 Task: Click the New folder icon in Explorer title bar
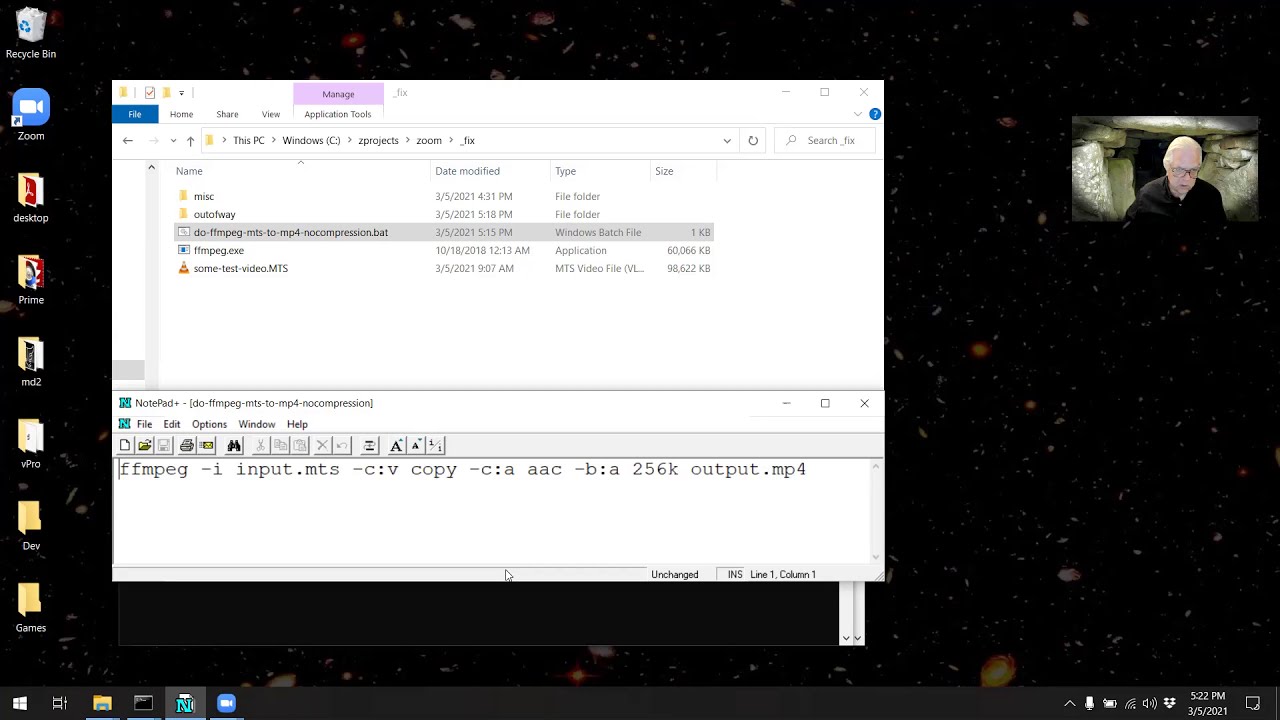point(166,93)
